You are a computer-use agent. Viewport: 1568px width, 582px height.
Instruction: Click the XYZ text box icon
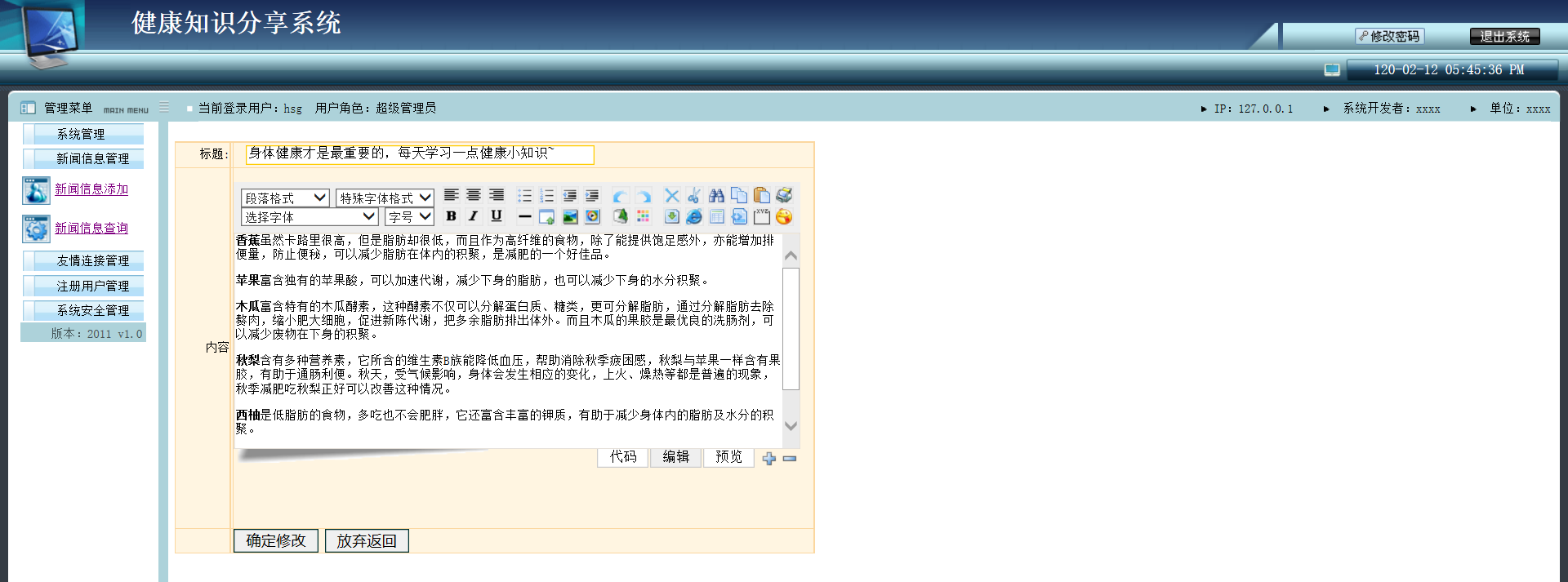[762, 216]
